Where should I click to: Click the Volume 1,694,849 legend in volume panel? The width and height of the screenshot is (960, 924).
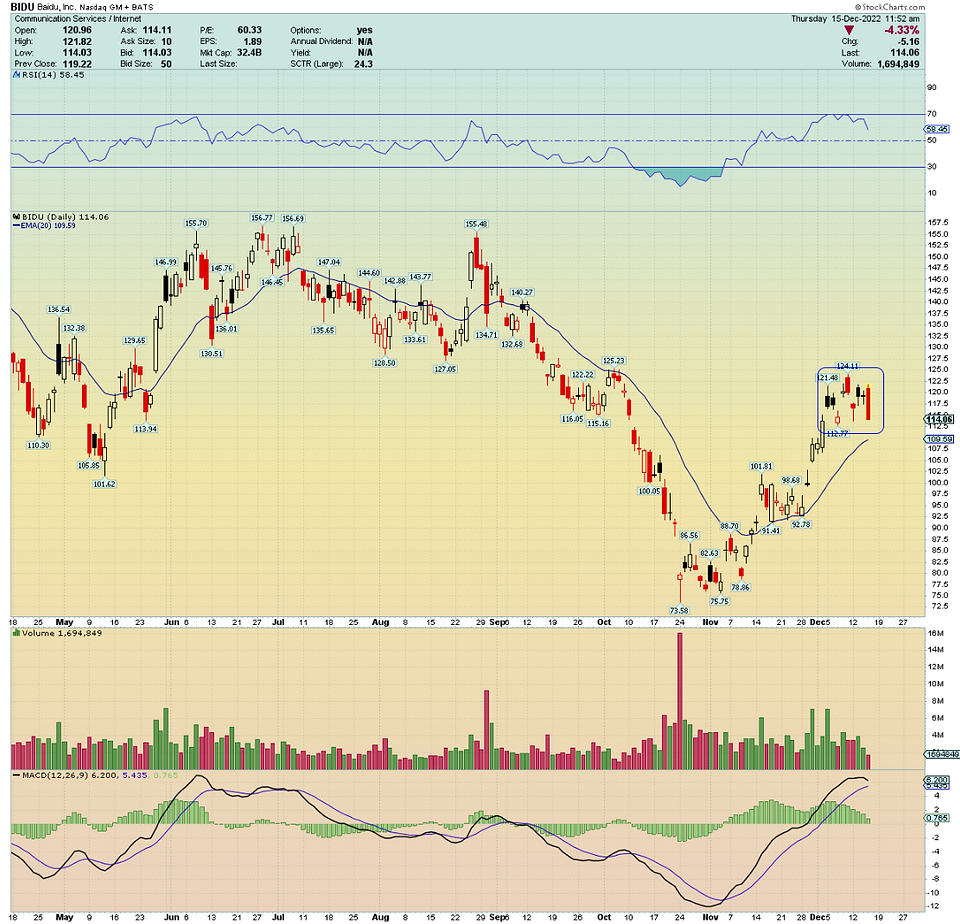[62, 633]
